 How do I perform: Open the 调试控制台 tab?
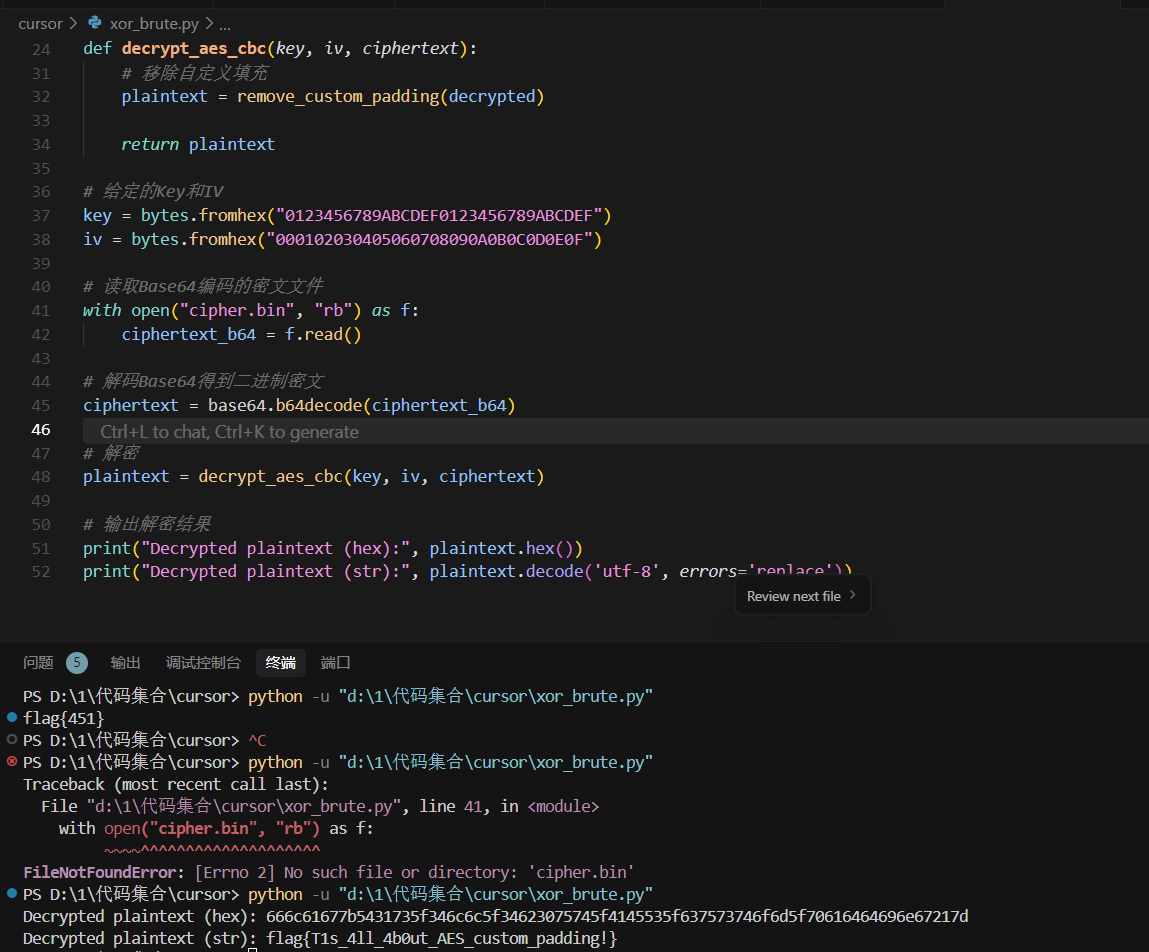coord(203,663)
